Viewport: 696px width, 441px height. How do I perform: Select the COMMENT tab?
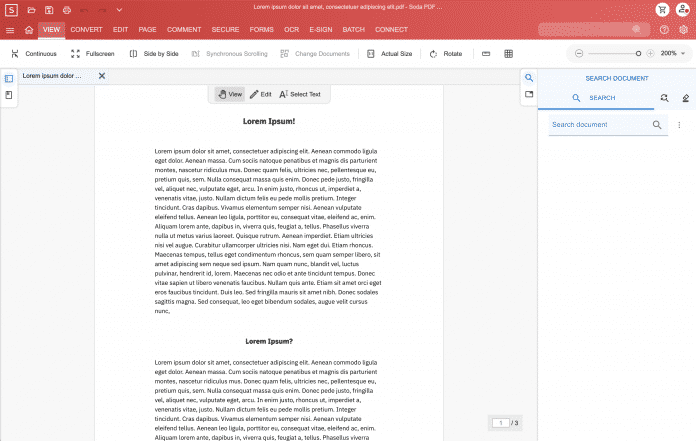pos(184,30)
